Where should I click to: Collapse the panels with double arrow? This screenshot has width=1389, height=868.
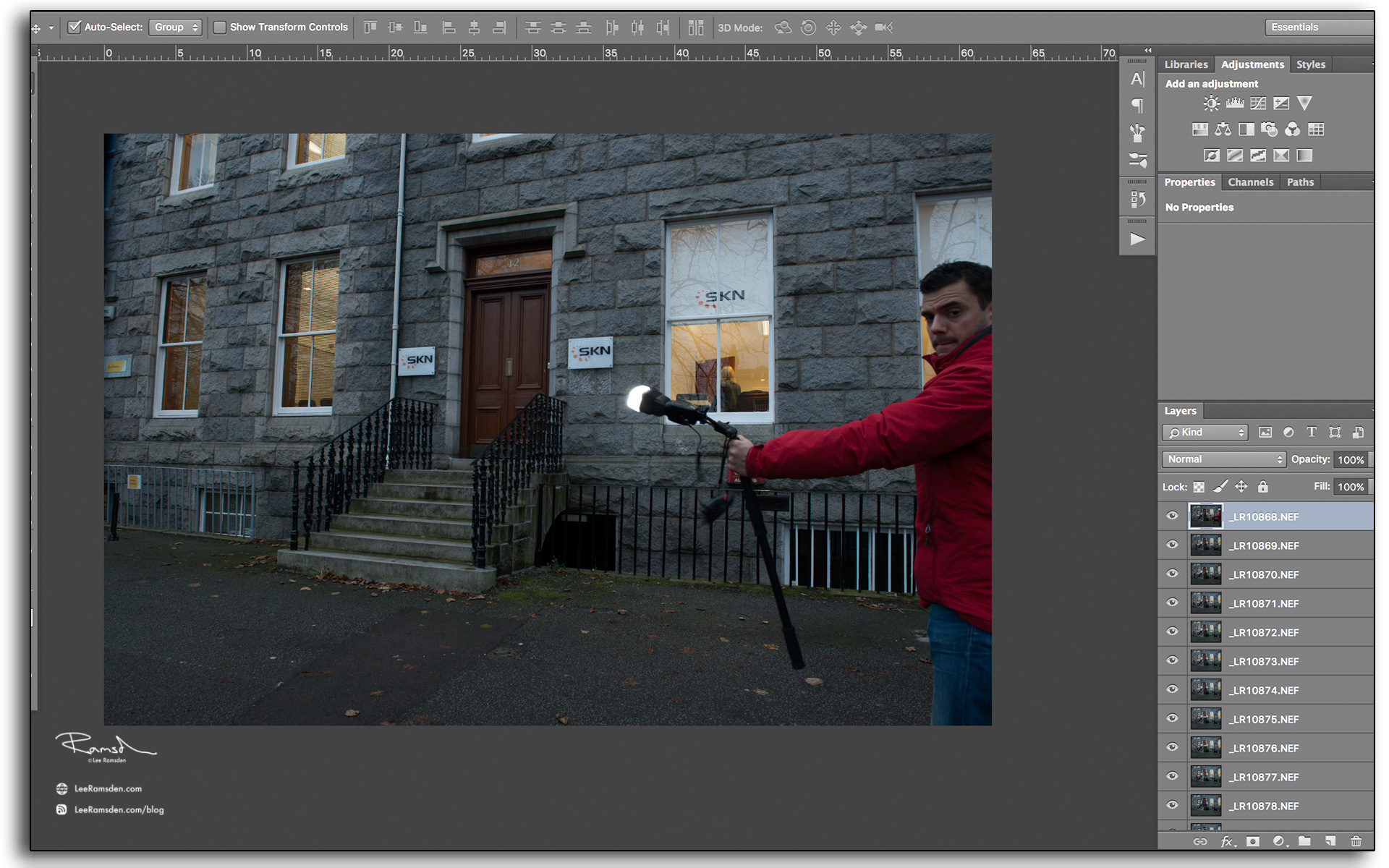point(1148,50)
